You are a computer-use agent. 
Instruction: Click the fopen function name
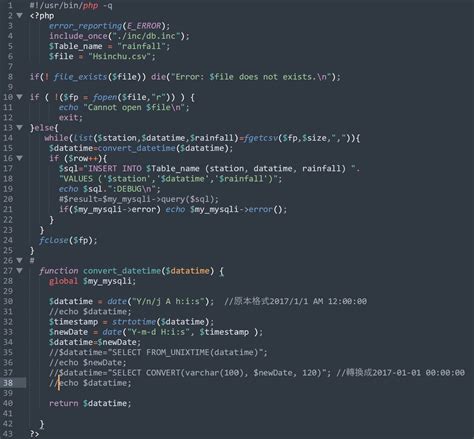point(105,97)
